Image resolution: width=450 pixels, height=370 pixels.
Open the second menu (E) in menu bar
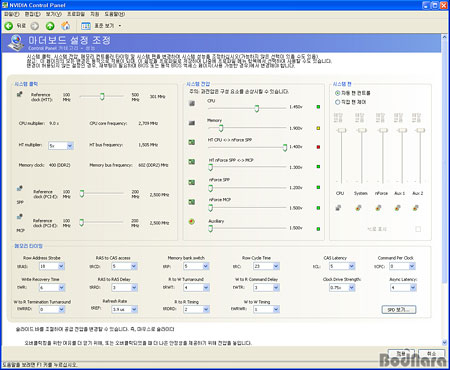[32, 14]
